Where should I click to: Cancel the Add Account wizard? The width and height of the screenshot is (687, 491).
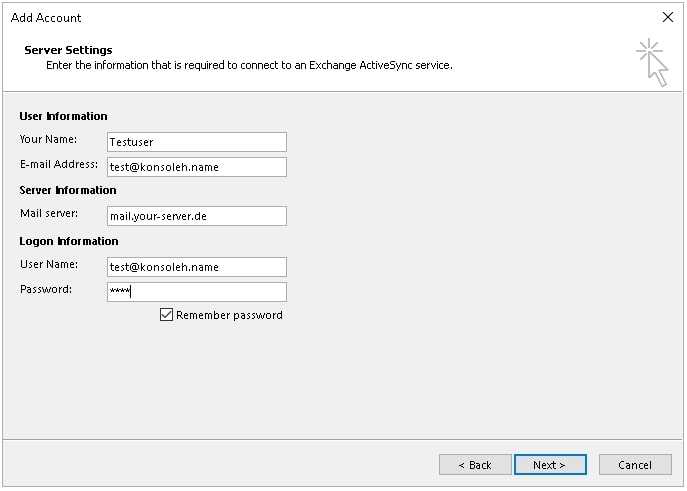pyautogui.click(x=635, y=465)
